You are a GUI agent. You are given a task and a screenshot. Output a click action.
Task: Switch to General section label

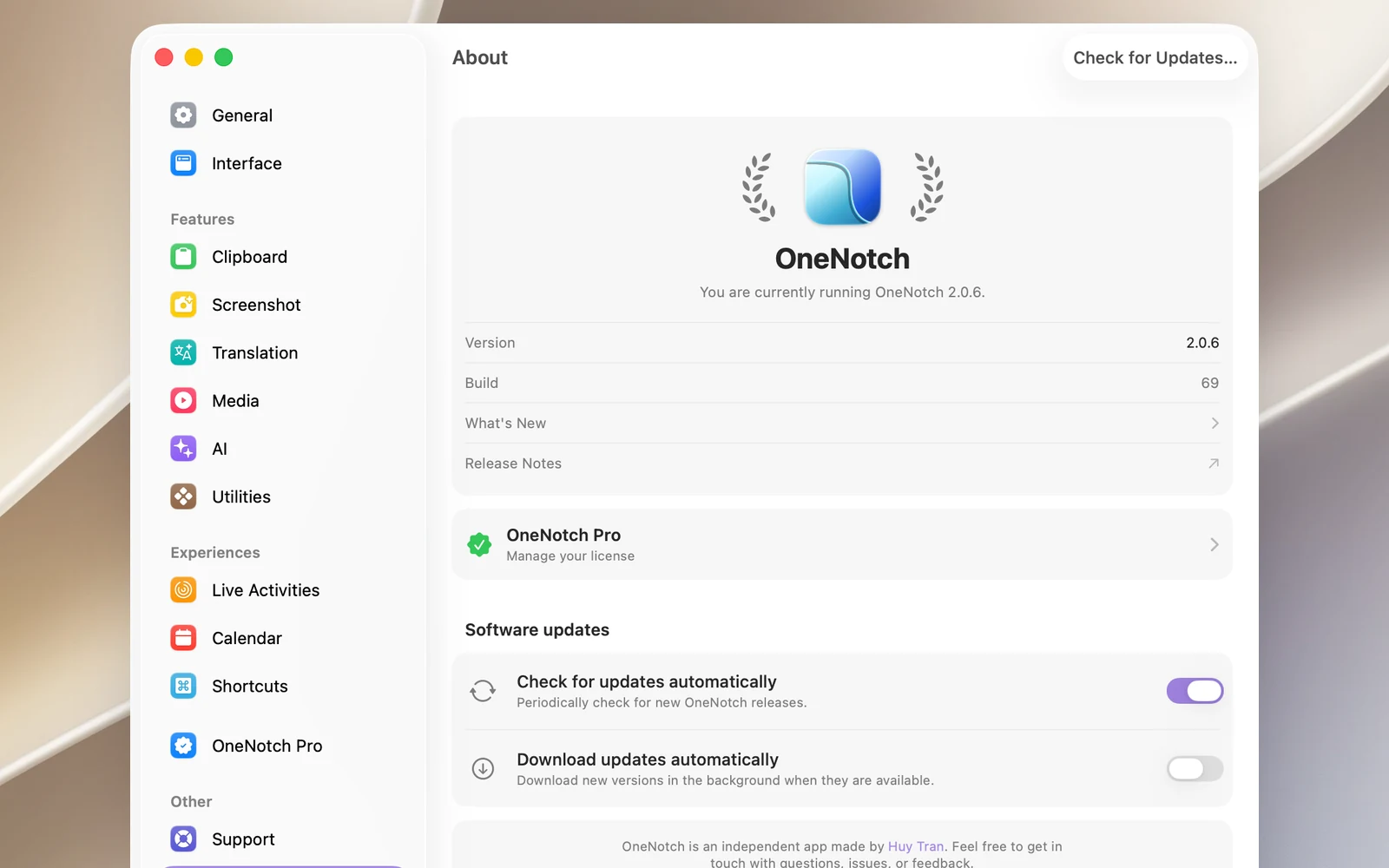click(x=242, y=115)
